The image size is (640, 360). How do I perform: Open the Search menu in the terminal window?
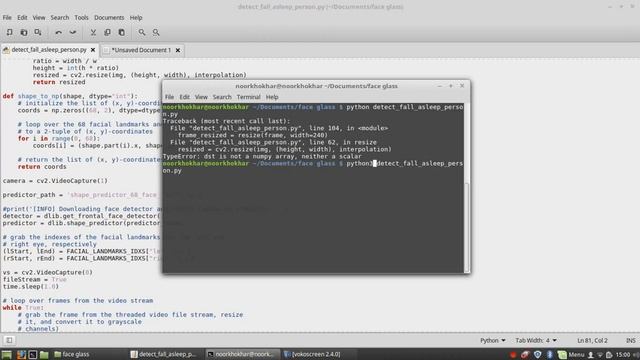(x=222, y=97)
